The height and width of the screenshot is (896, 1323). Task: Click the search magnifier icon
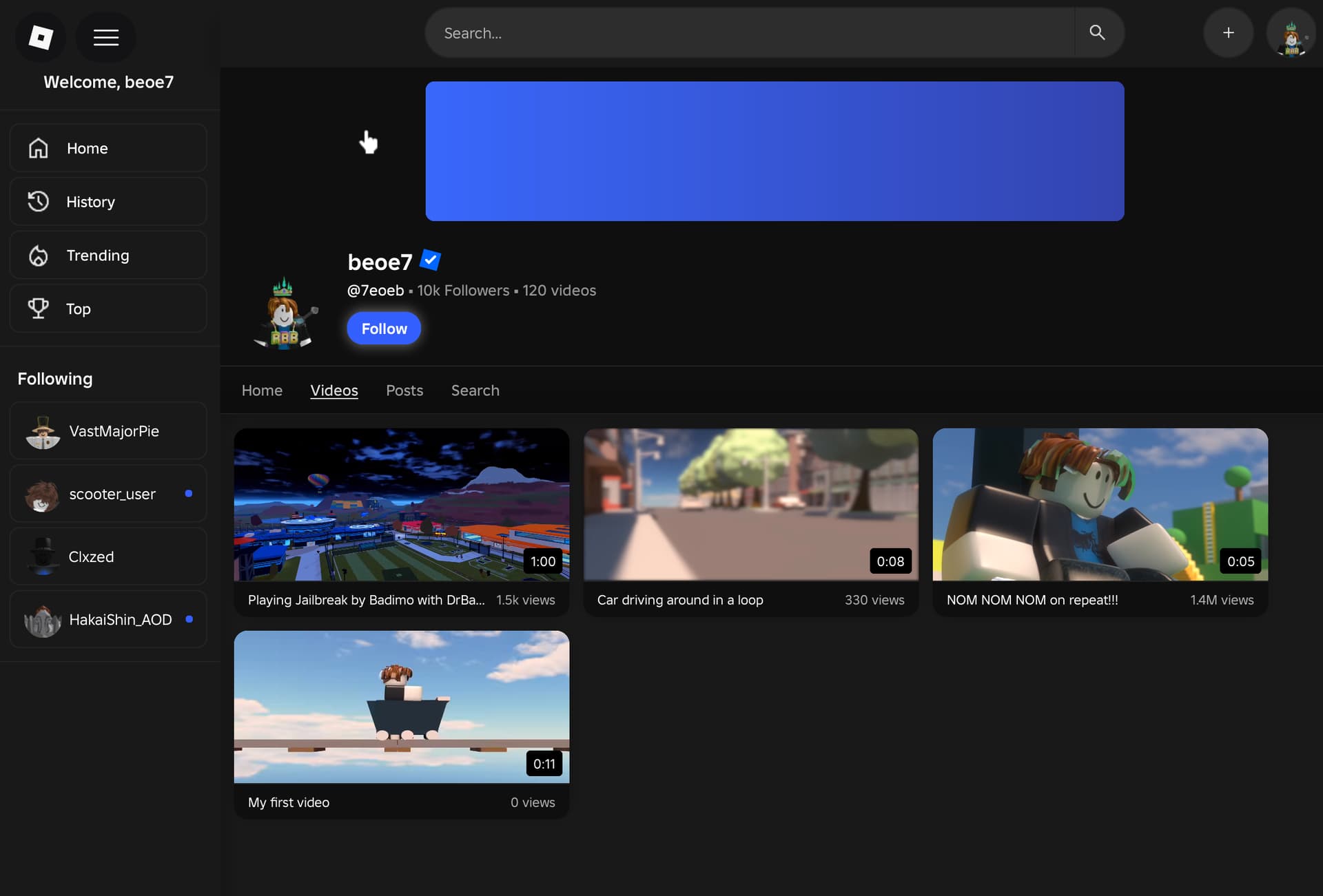[1097, 32]
